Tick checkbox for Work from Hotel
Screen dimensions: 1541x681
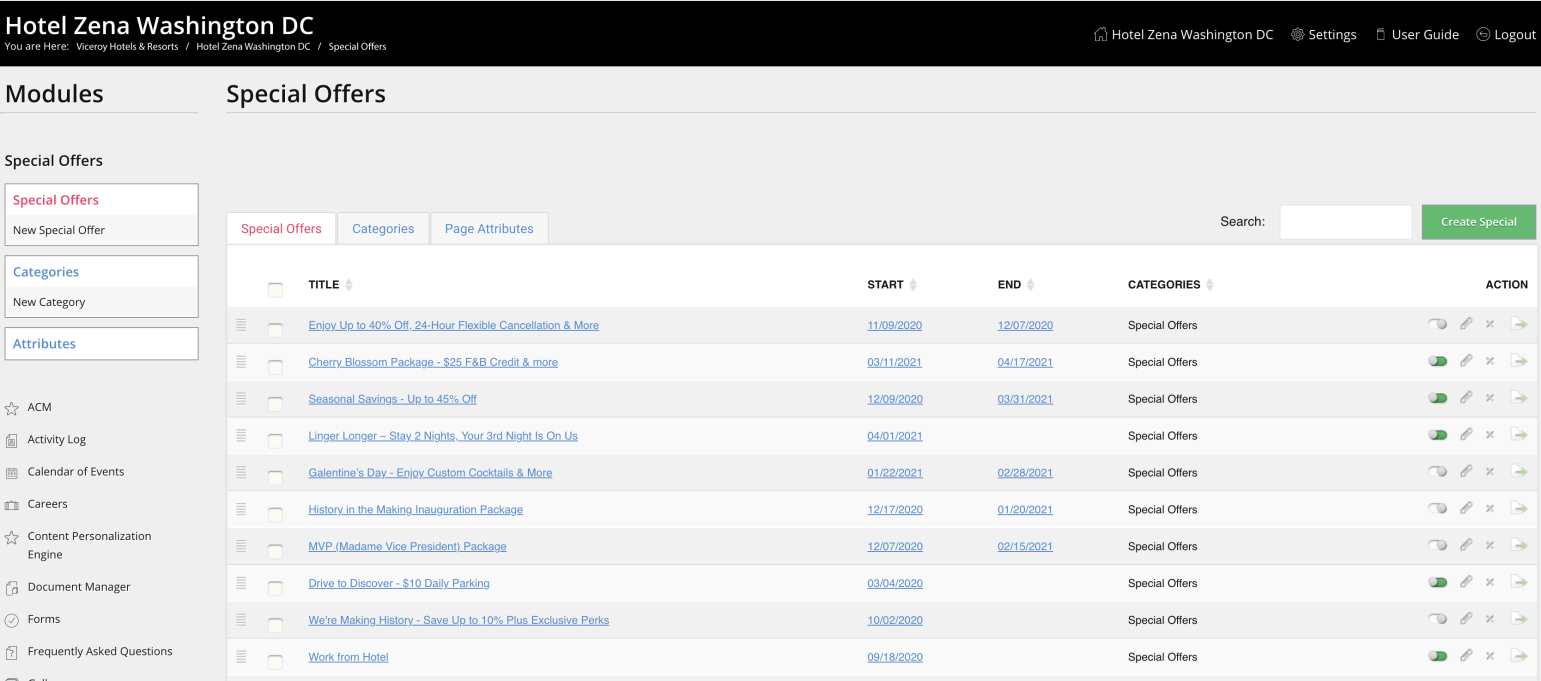point(275,662)
